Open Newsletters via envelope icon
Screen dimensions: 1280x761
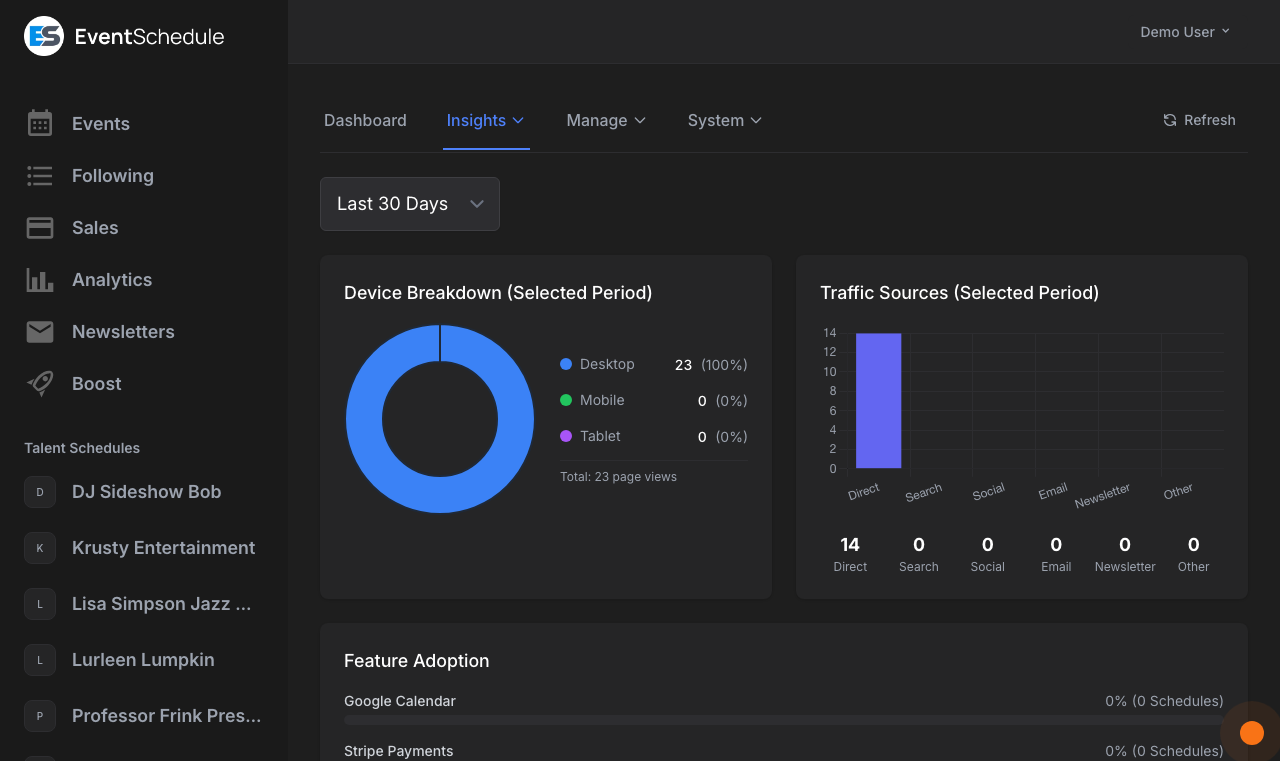tap(40, 332)
